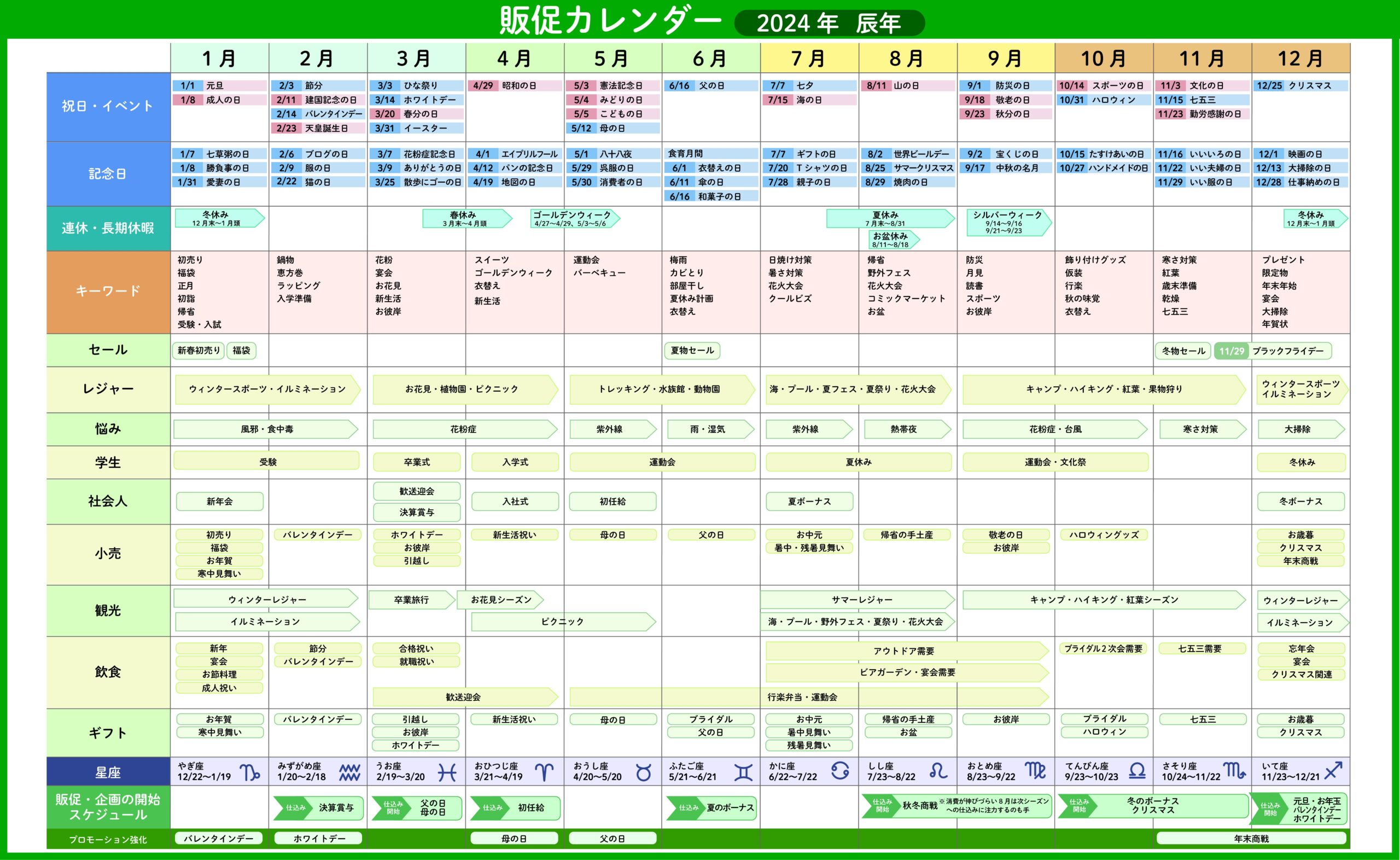1400x860 pixels.
Task: Click the 行楽弁当・運動会 bar
Action: pyautogui.click(x=809, y=697)
